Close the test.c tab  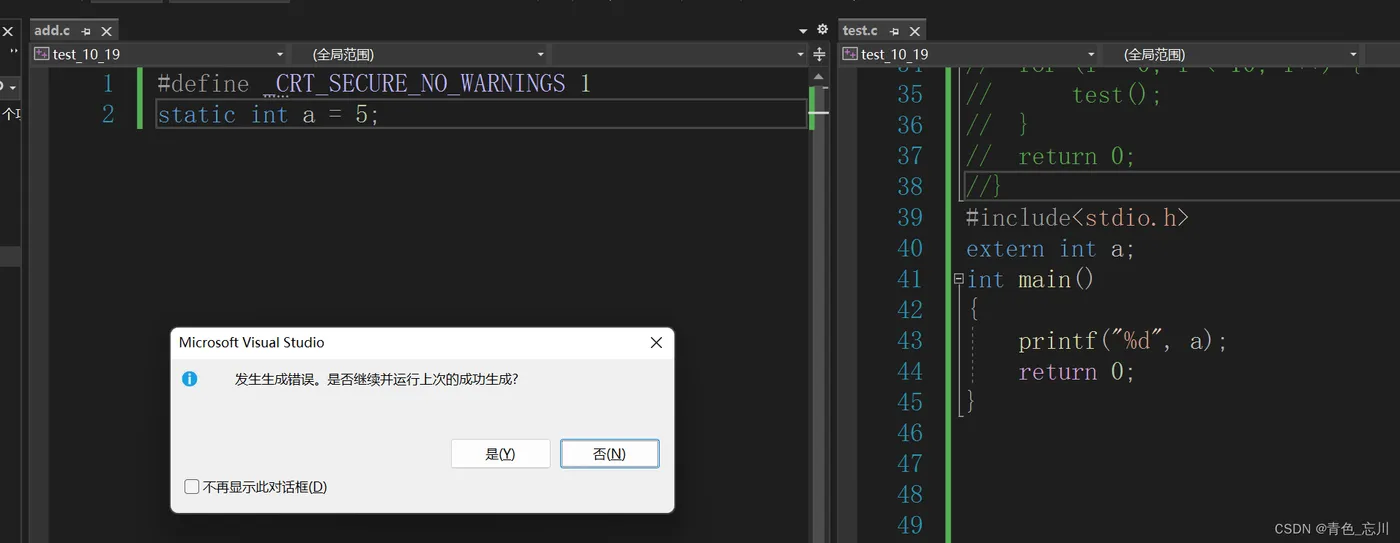pos(914,32)
